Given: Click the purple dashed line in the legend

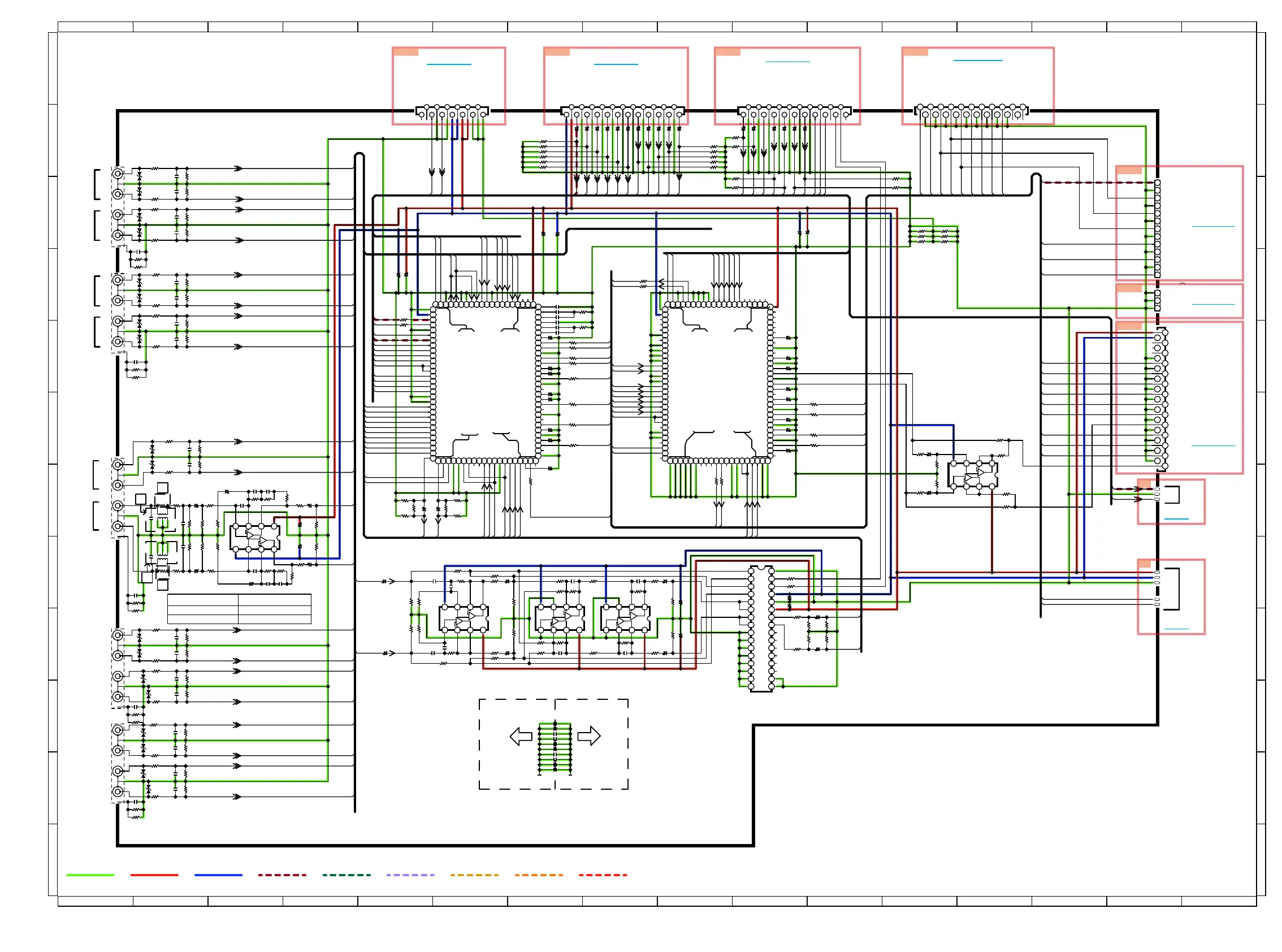Looking at the screenshot, I should tap(410, 875).
